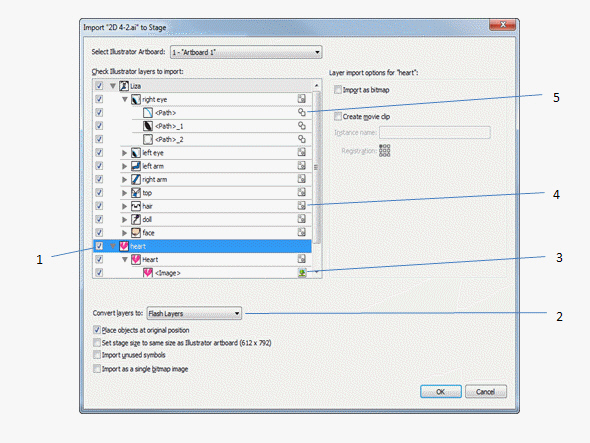Click the Liza layer thumbnail icon
Screen dimensions: 590x443
click(124, 86)
